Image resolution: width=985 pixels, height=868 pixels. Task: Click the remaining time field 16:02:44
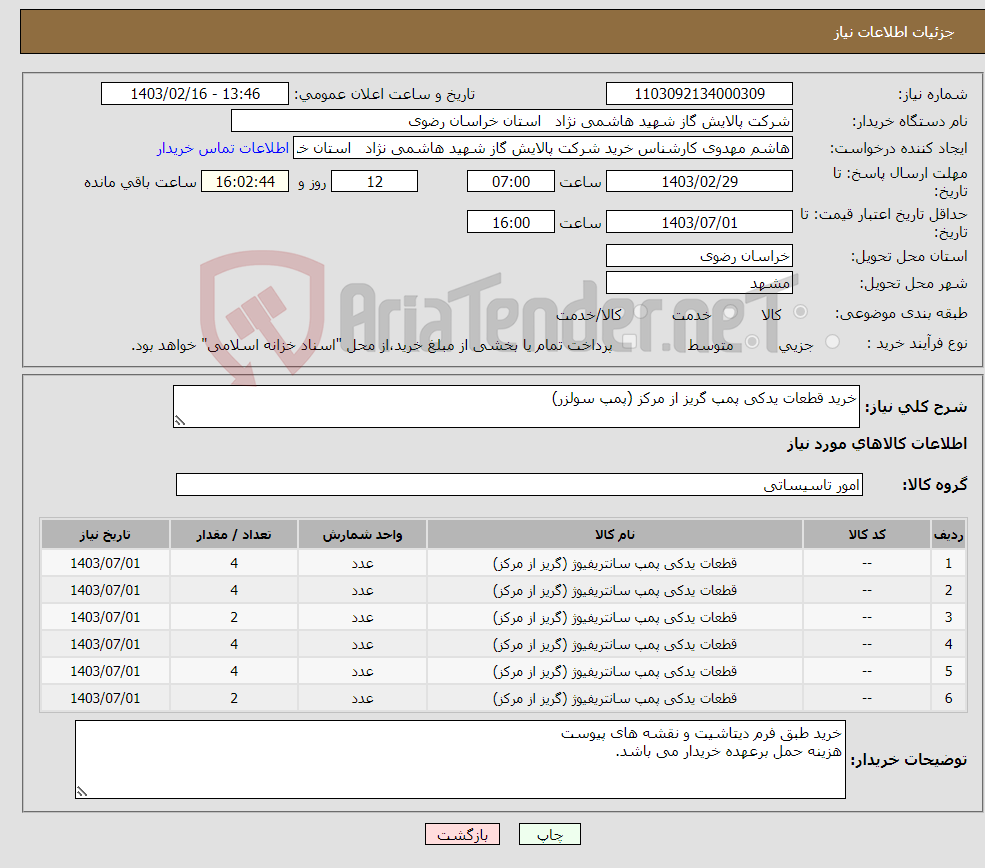[245, 182]
